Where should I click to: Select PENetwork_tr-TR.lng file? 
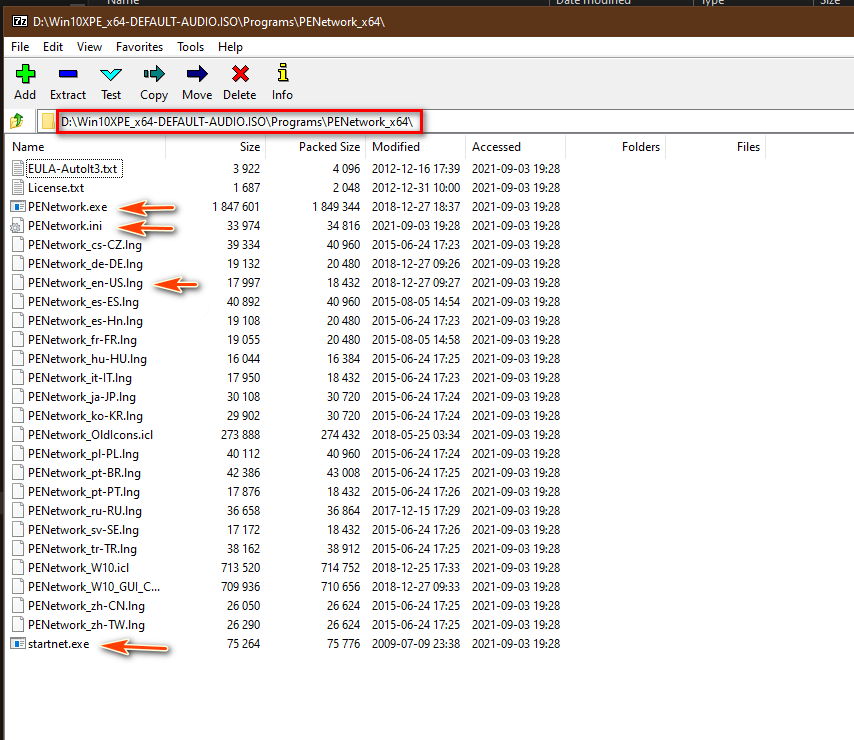coord(82,549)
